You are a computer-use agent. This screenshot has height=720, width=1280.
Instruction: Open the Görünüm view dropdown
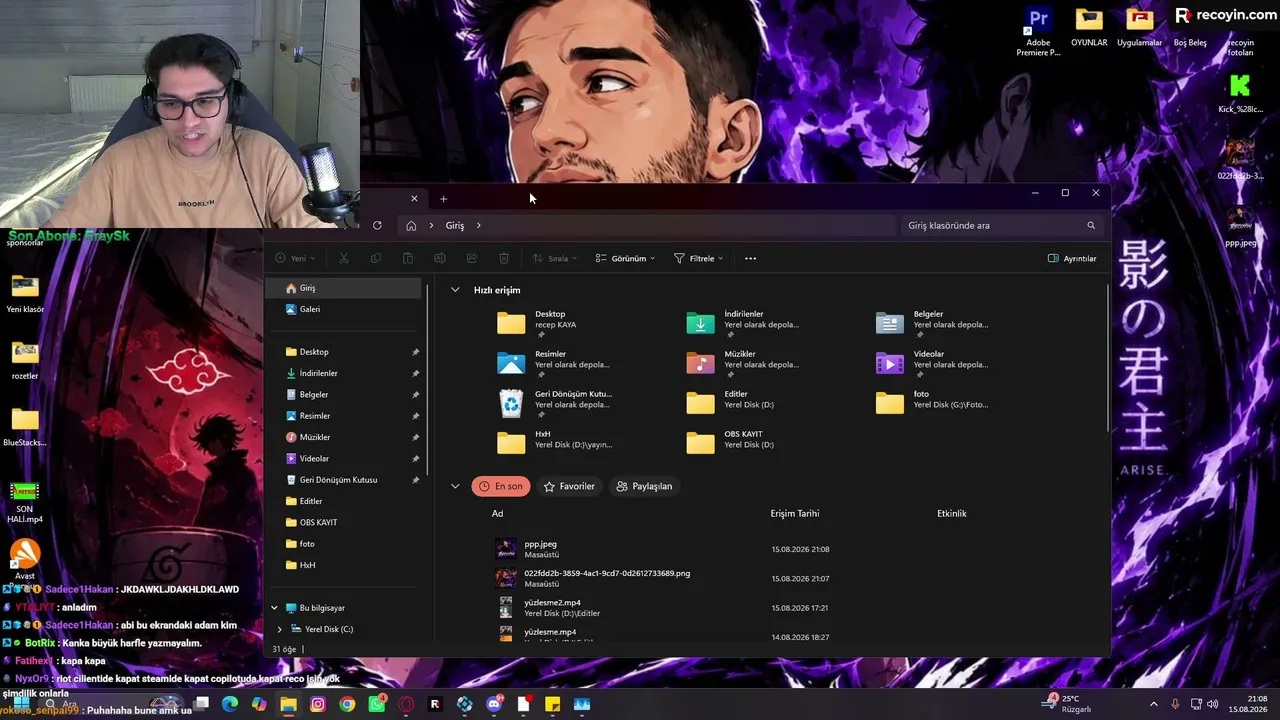[x=625, y=258]
